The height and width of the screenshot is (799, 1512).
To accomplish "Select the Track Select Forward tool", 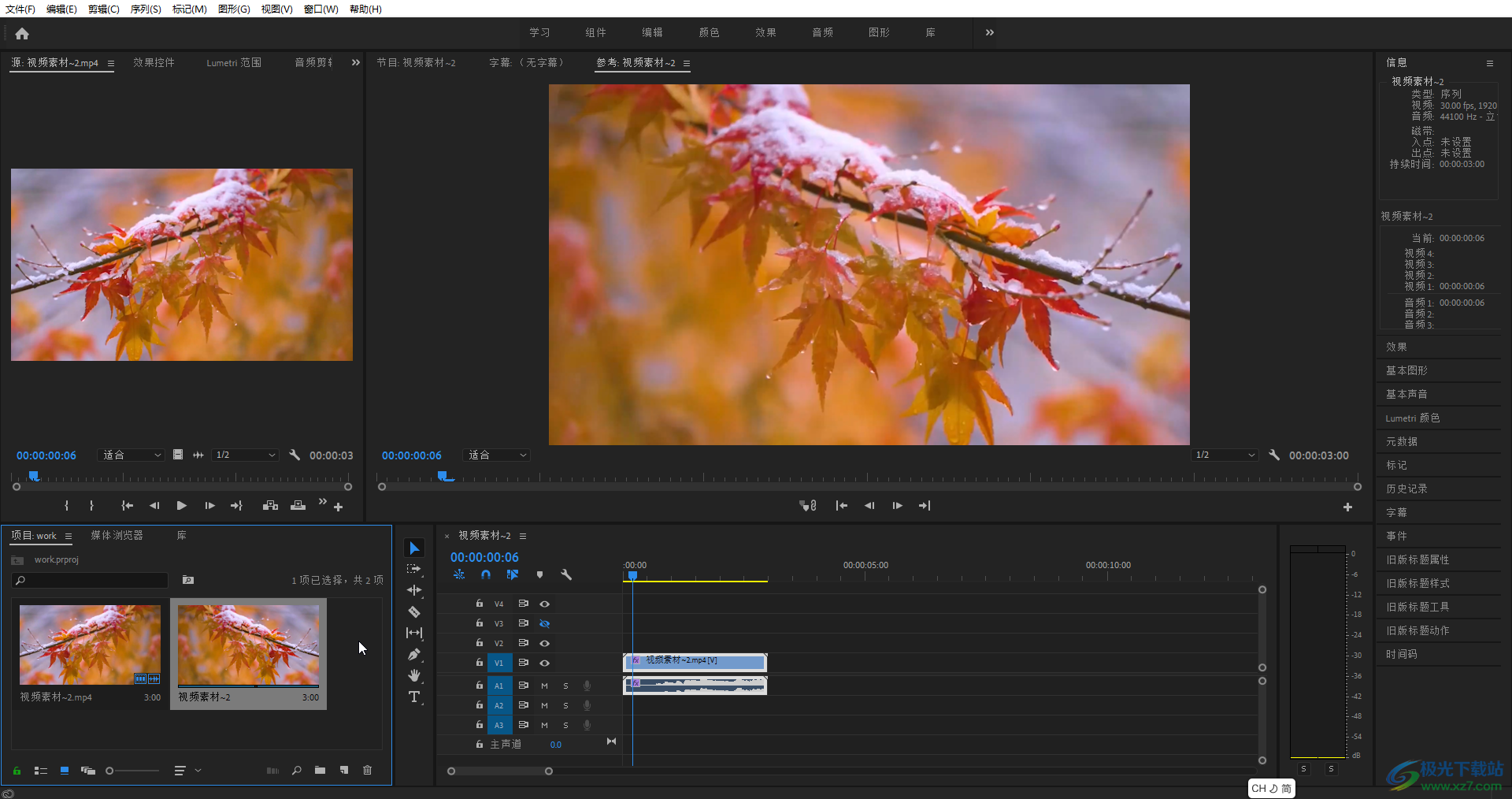I will pos(414,569).
